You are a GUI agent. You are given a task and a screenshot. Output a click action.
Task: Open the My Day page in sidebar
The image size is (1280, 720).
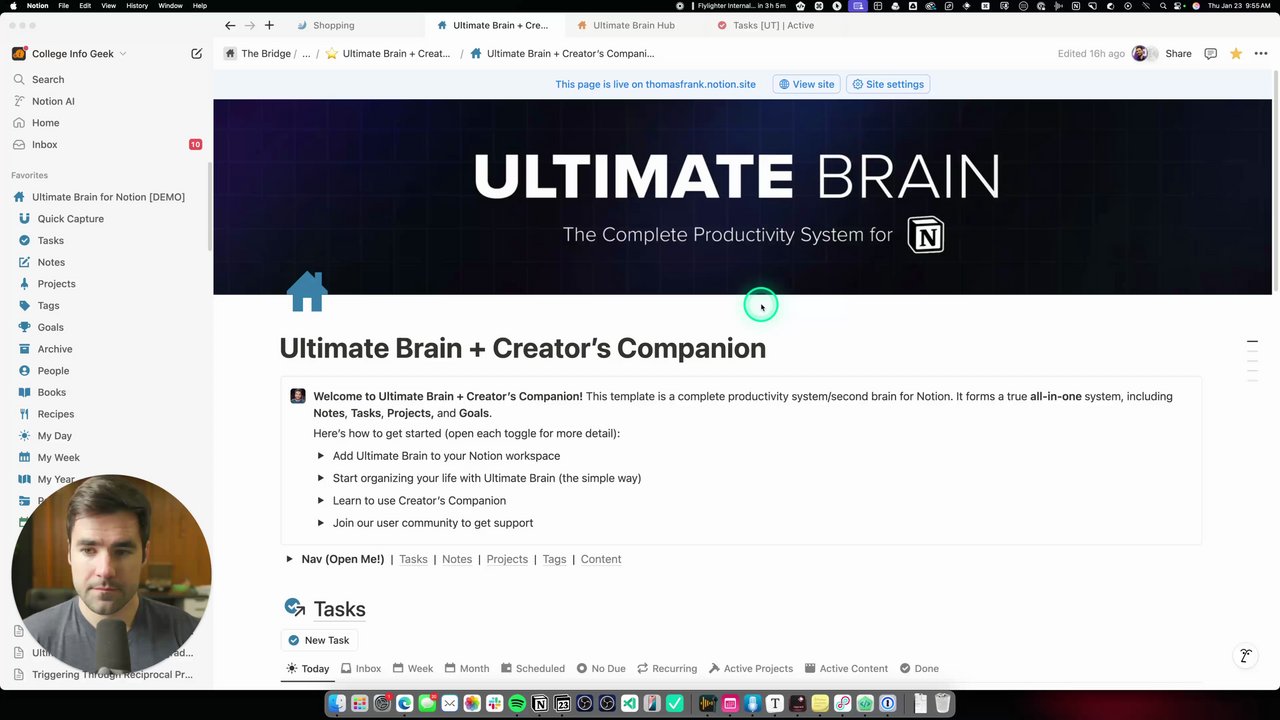[55, 436]
